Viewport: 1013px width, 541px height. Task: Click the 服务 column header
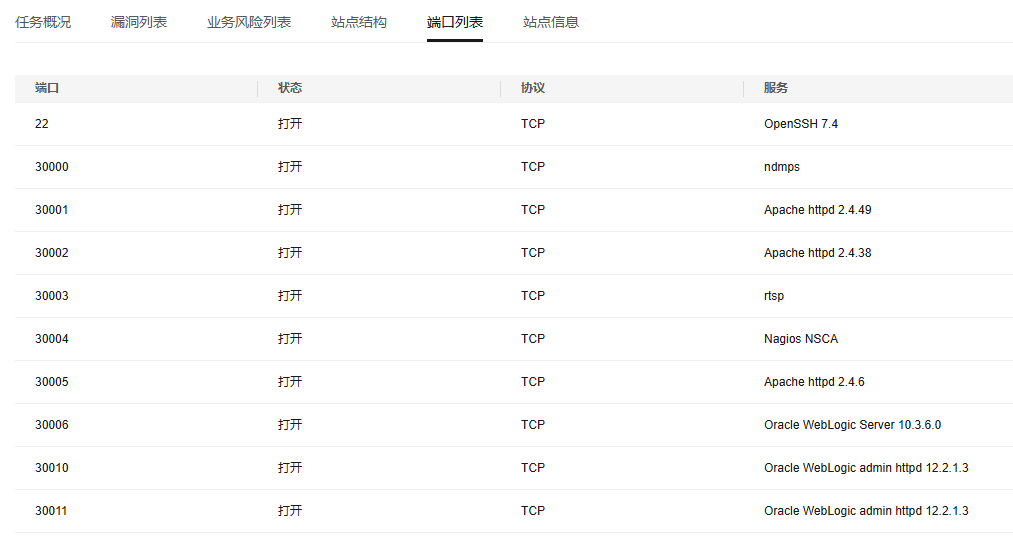(776, 88)
